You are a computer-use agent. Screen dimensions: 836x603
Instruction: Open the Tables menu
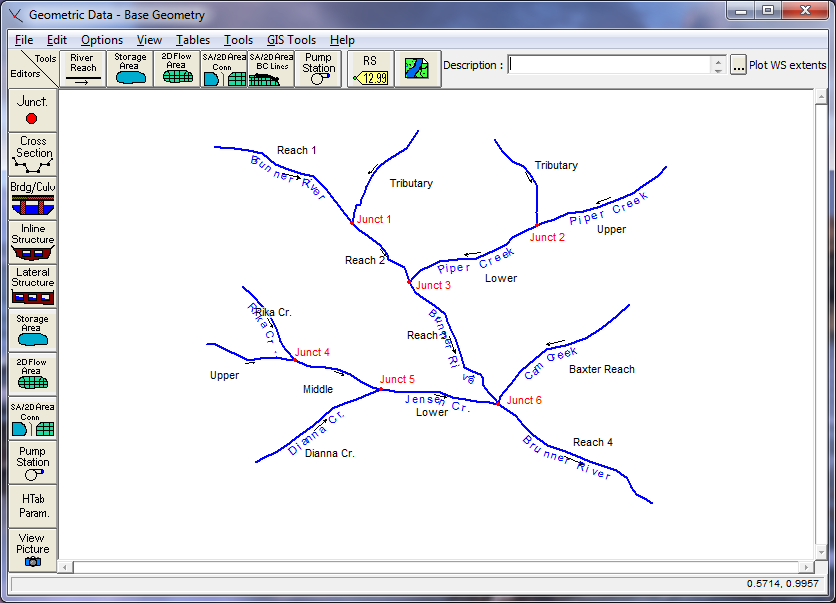click(192, 40)
